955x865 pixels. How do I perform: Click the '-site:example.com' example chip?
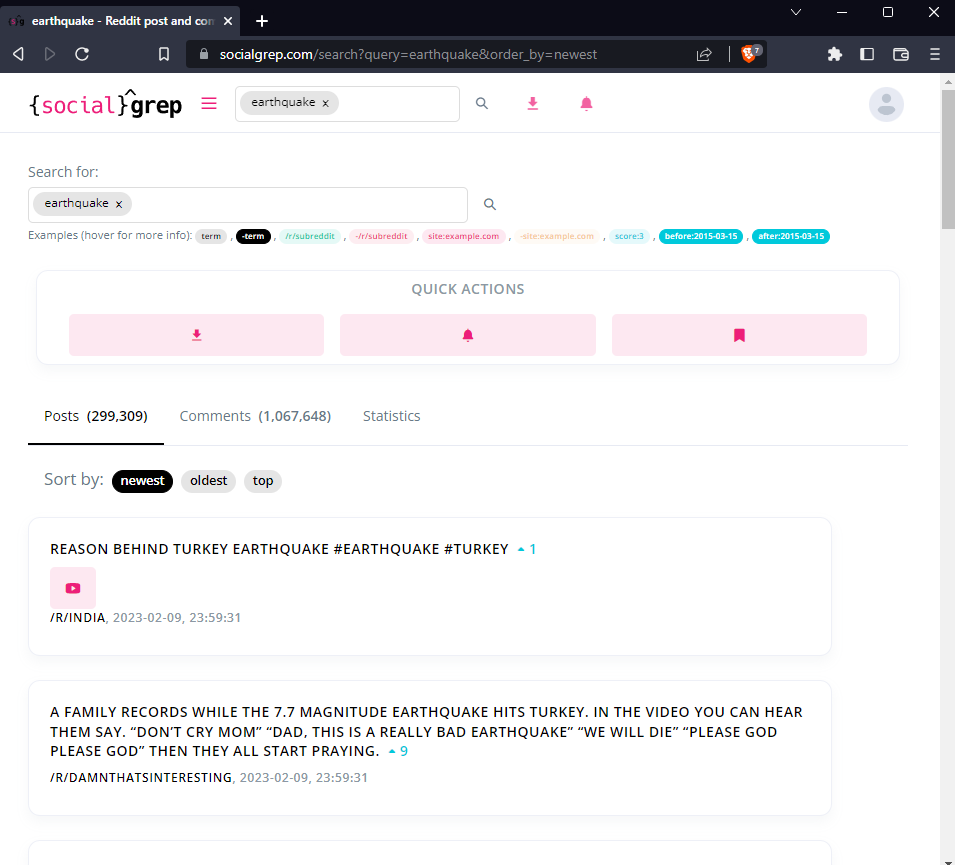557,236
